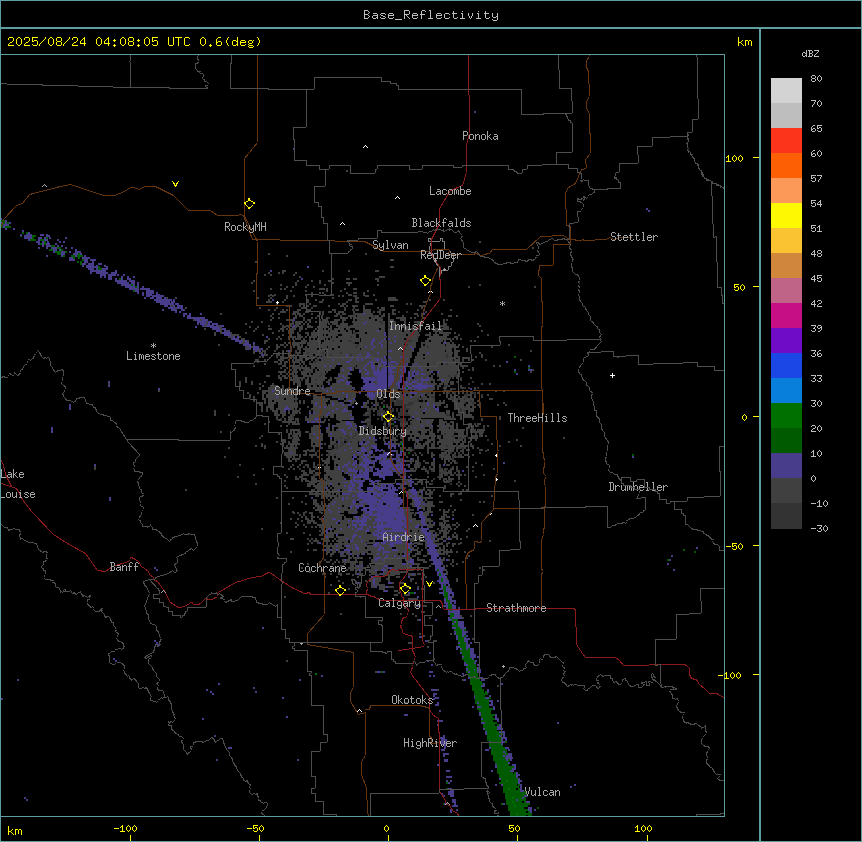Pick the bright yellow 54–51 dBZ legend swatch
This screenshot has height=842, width=862.
[786, 215]
